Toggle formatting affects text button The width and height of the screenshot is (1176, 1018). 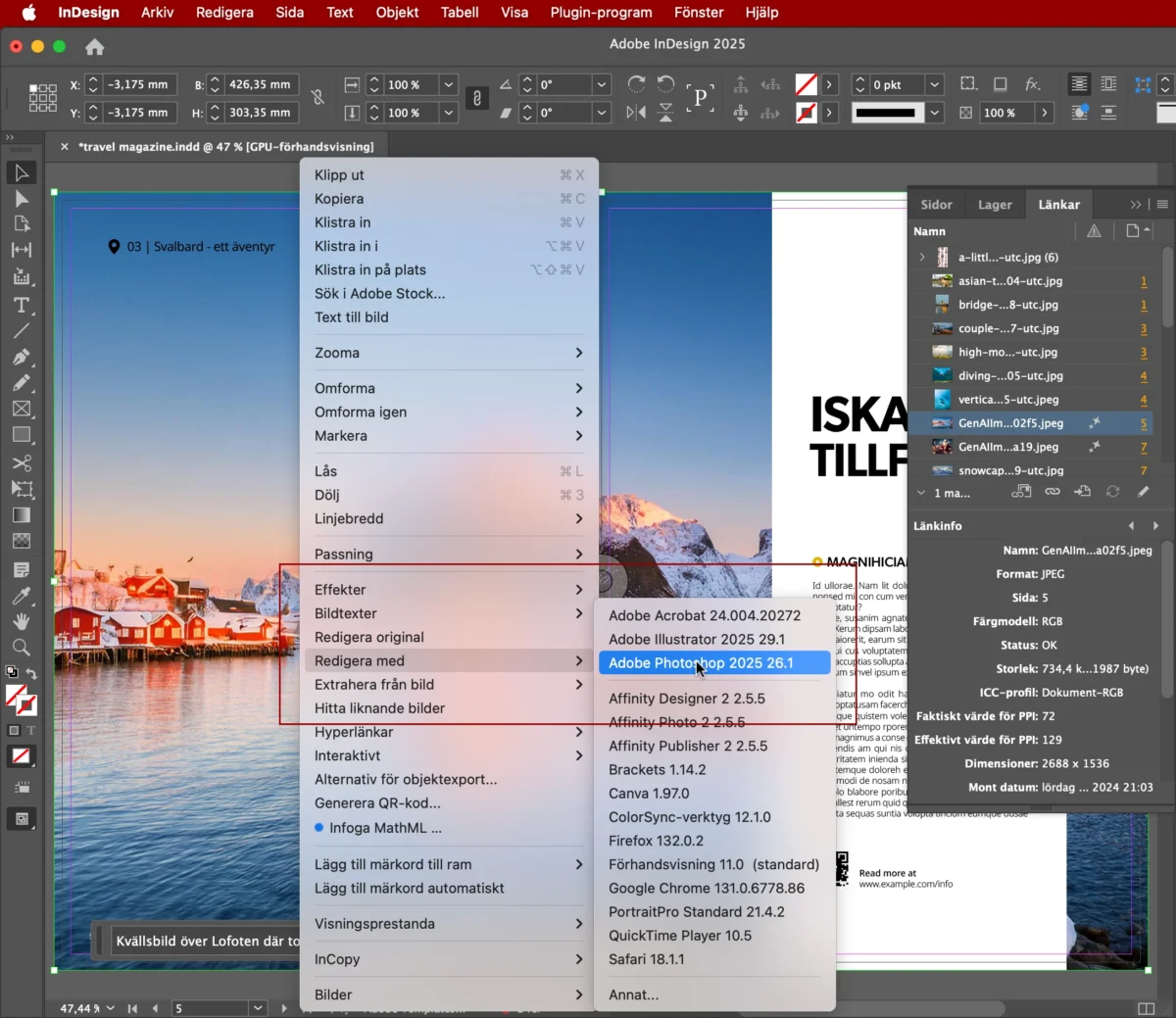click(x=30, y=731)
